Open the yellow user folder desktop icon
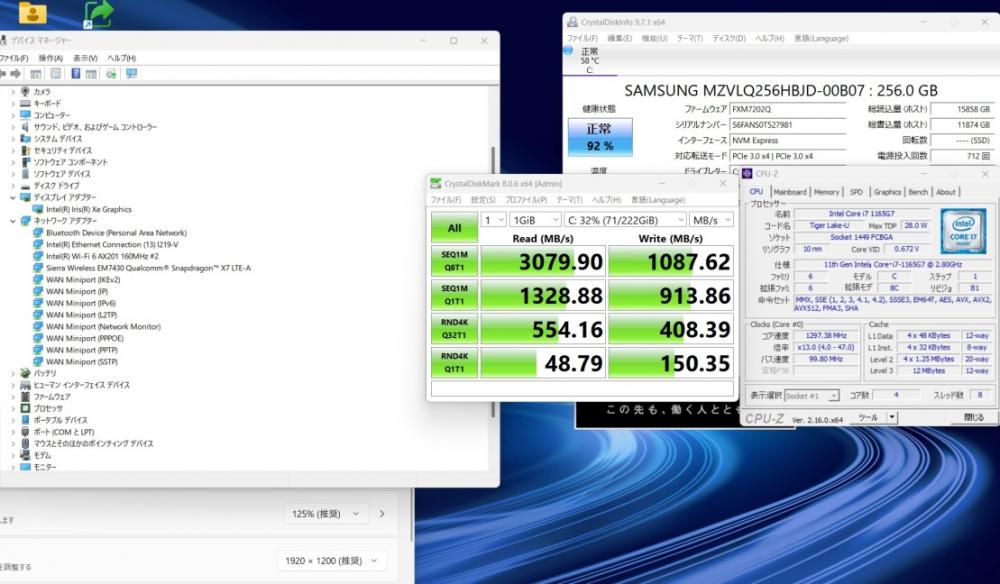The image size is (1000, 584). 33,13
